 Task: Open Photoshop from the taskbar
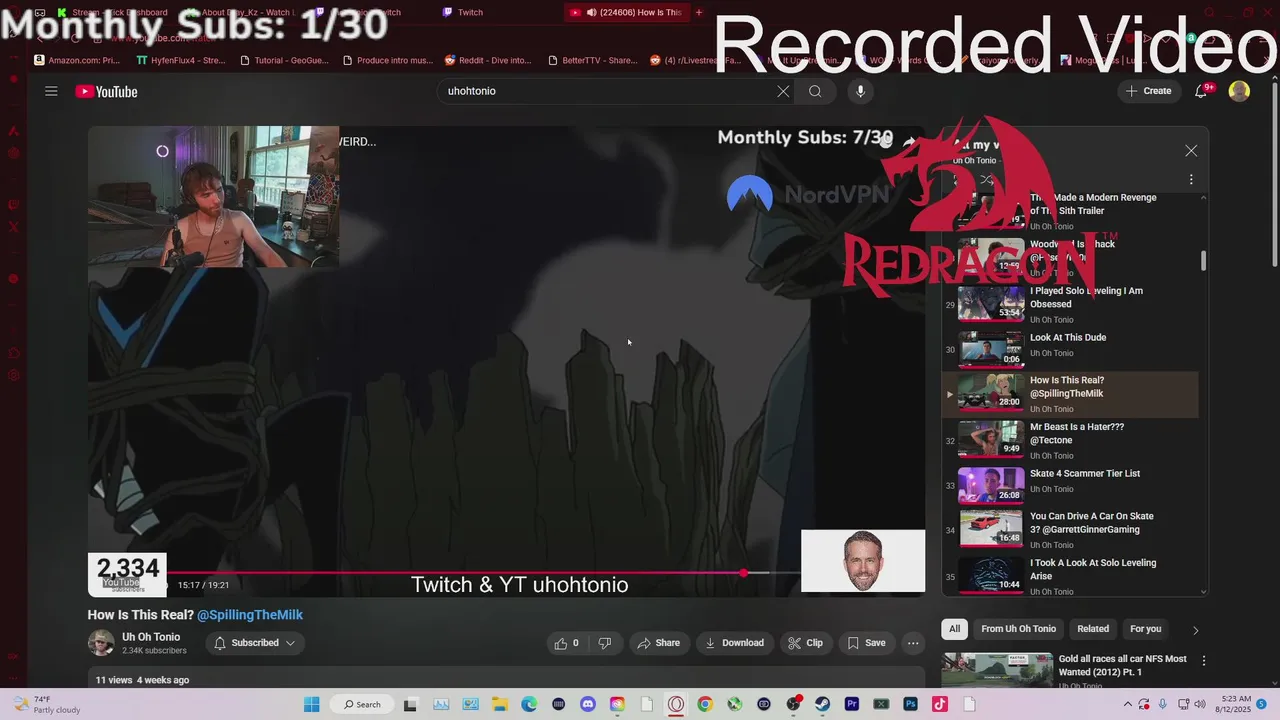[x=911, y=704]
